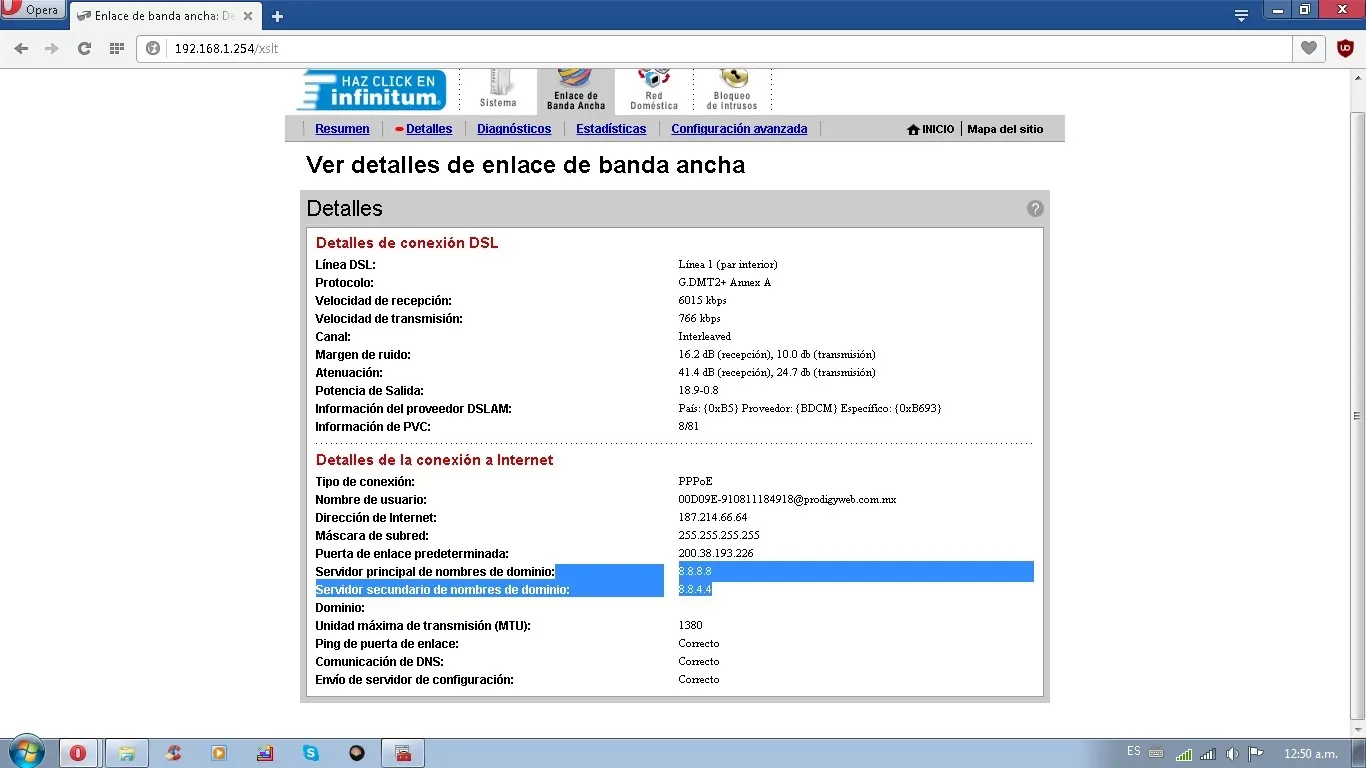
Task: Open the Sistema section icon
Action: [498, 90]
